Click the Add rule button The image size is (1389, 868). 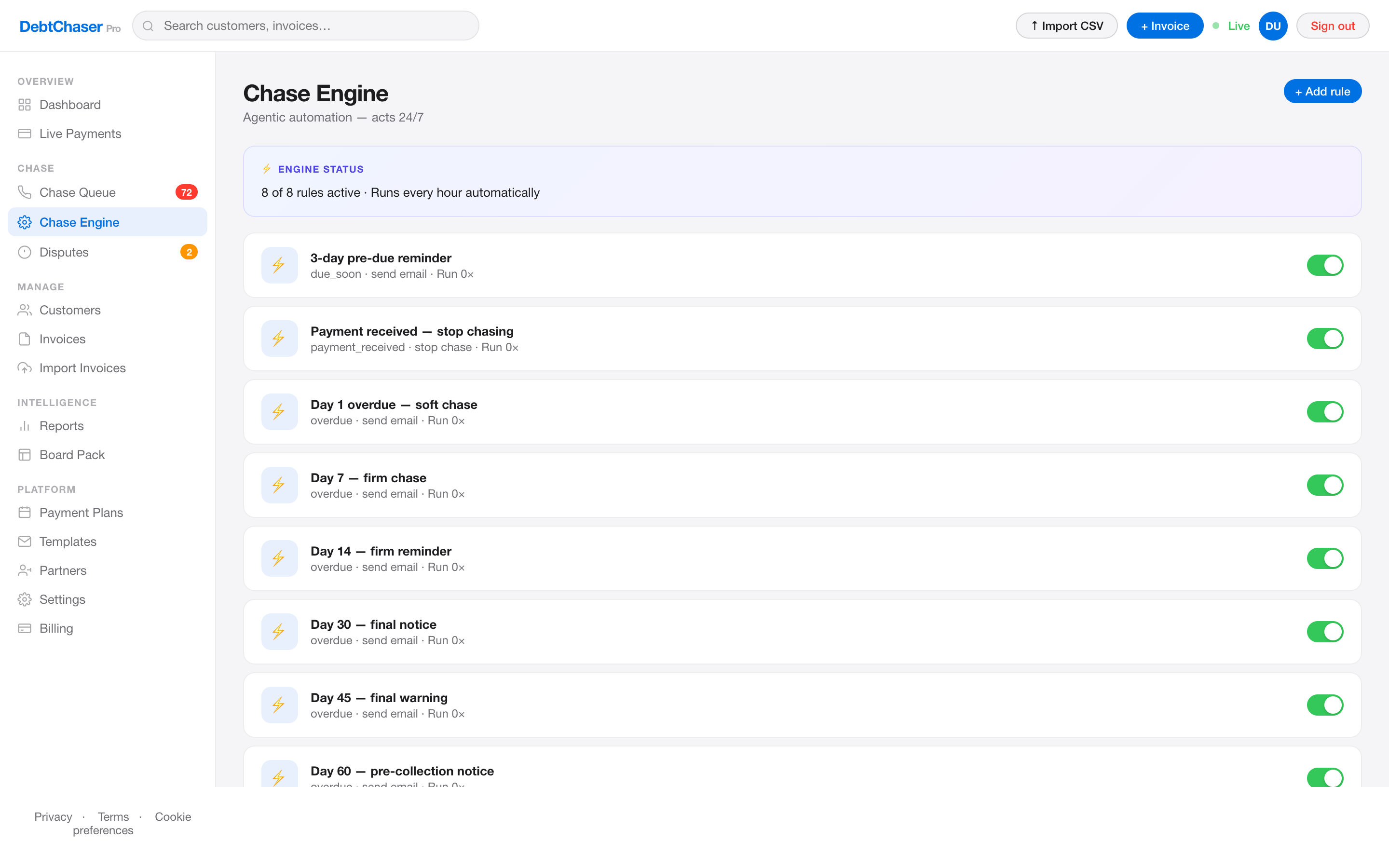point(1322,91)
